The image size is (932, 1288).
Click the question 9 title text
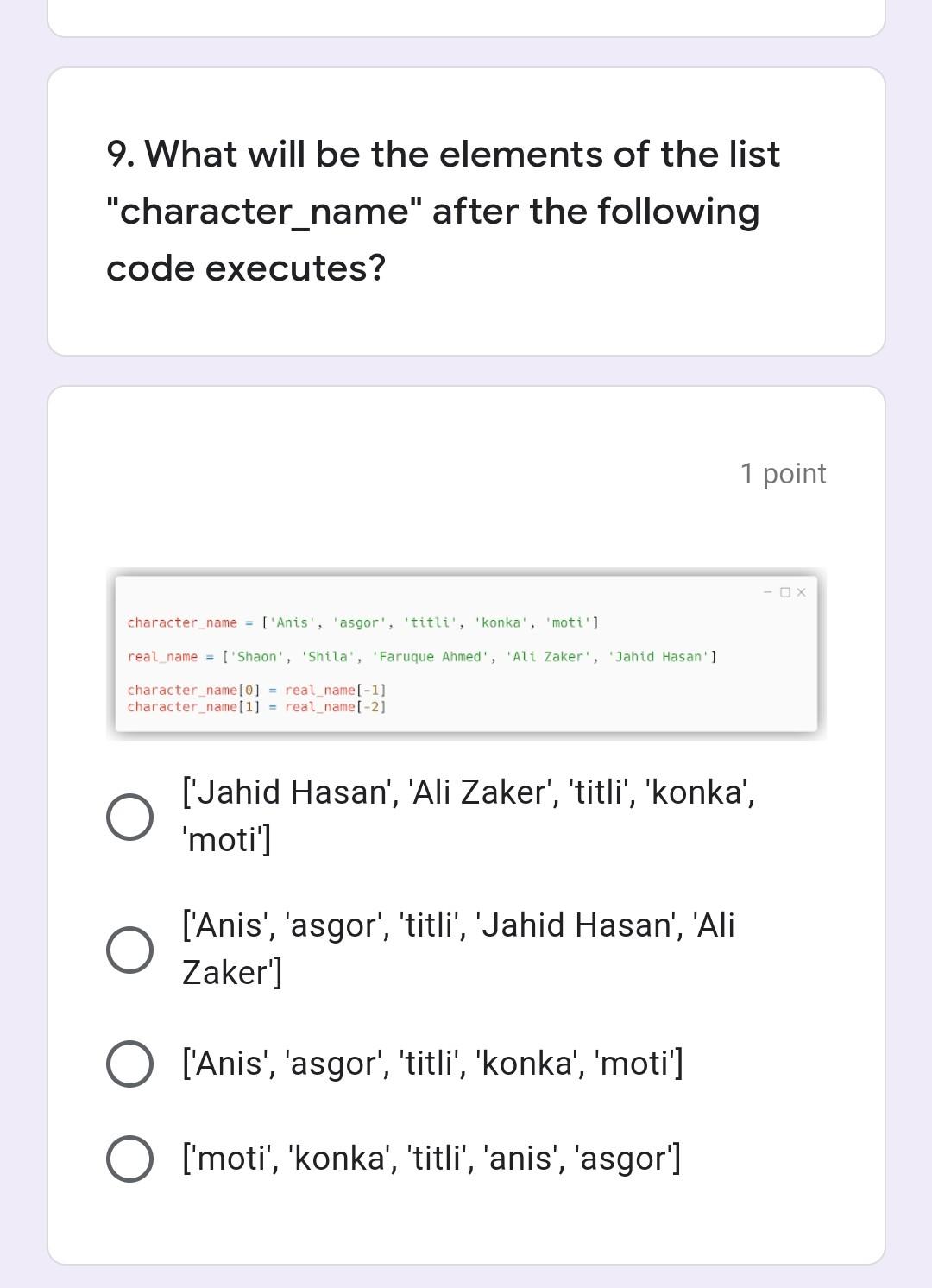[x=444, y=212]
